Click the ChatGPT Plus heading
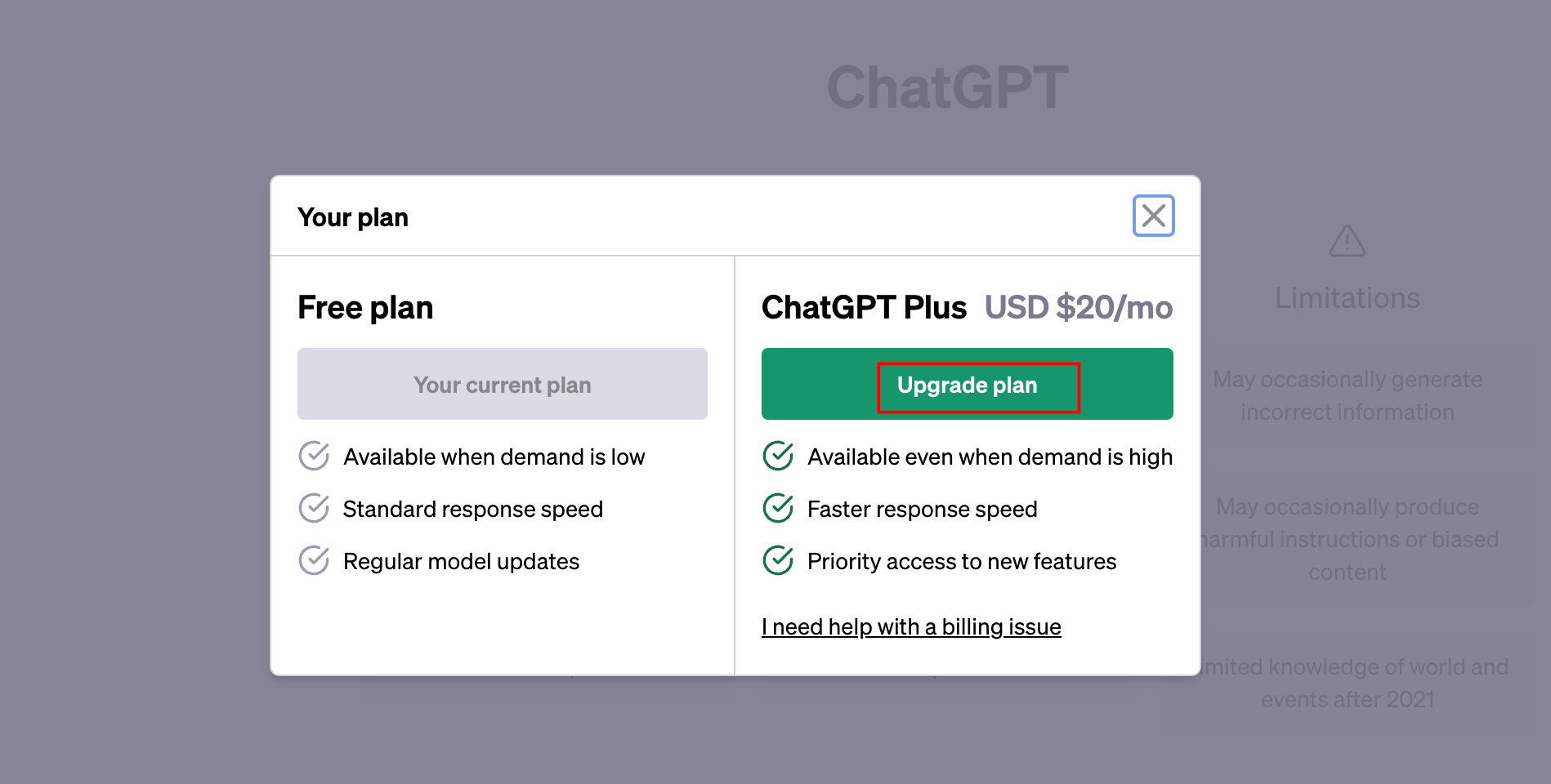1551x784 pixels. [x=864, y=308]
